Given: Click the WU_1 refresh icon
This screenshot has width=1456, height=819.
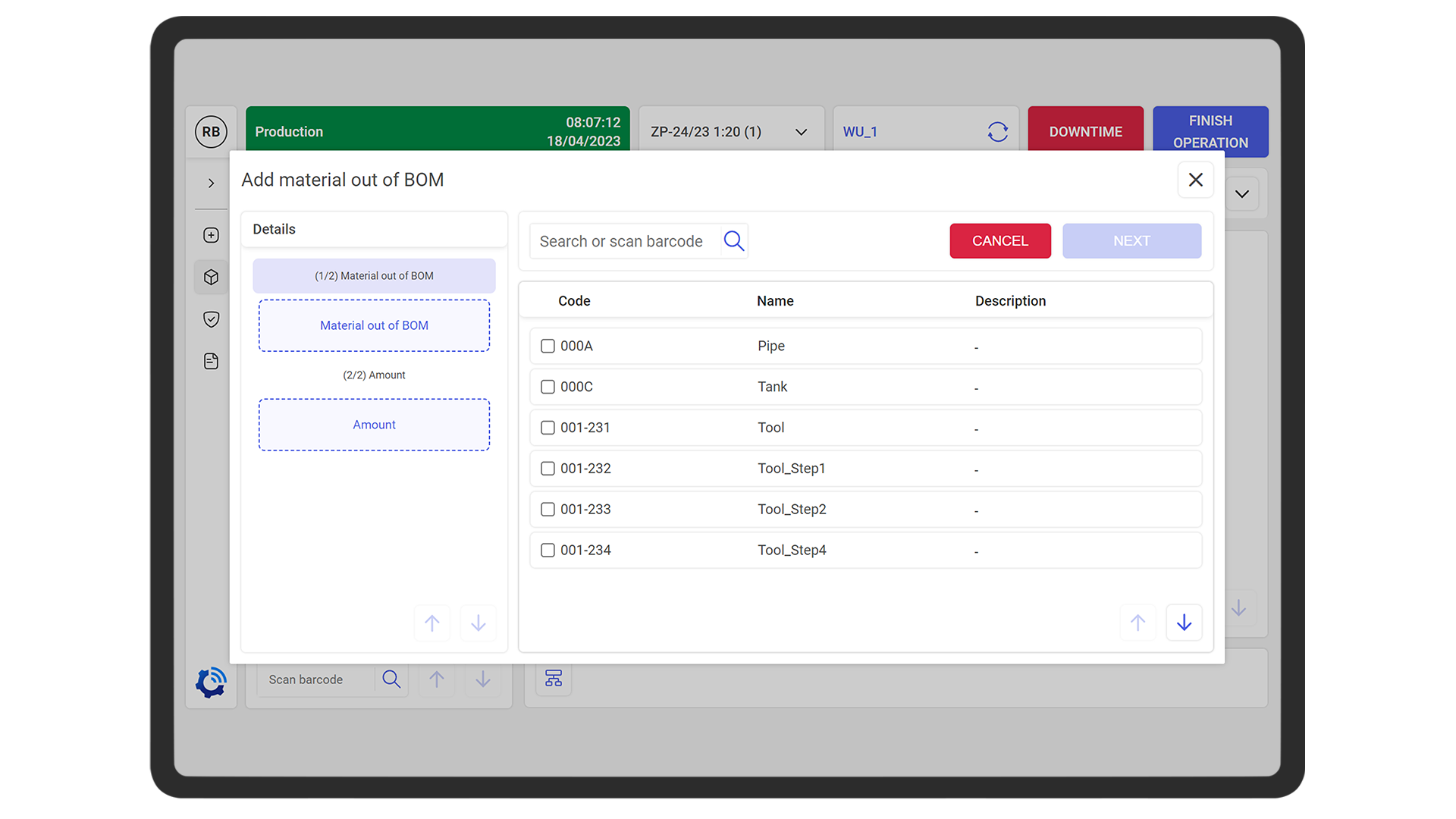Looking at the screenshot, I should click(997, 132).
